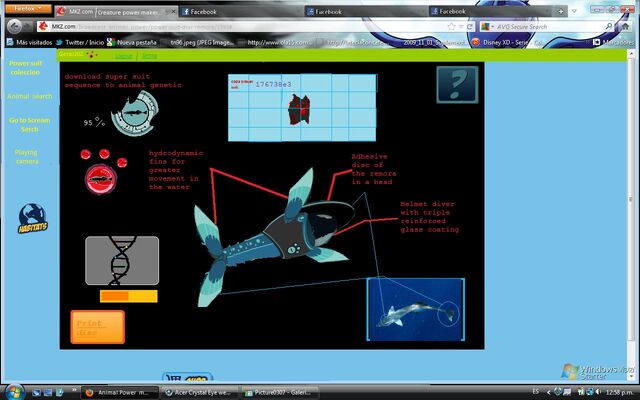The height and width of the screenshot is (400, 640).
Task: Click the large red remora power disc
Action: point(100,179)
